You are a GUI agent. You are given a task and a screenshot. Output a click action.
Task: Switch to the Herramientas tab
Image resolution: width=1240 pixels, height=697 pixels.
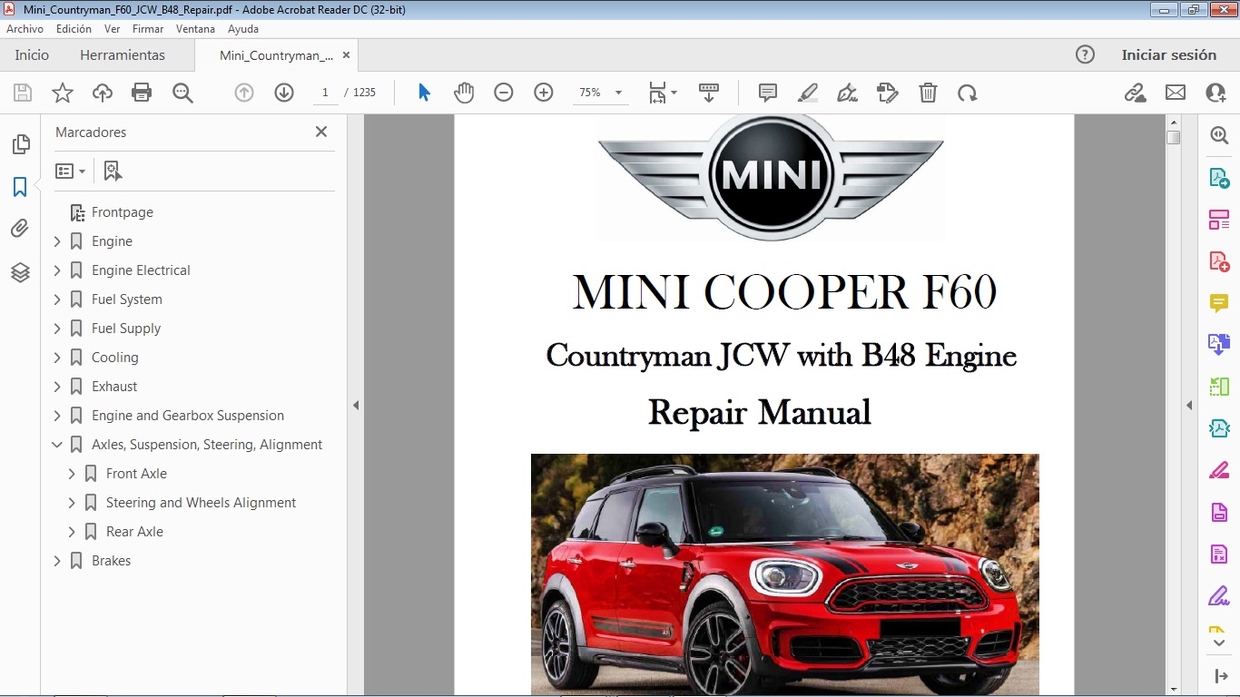[x=122, y=55]
